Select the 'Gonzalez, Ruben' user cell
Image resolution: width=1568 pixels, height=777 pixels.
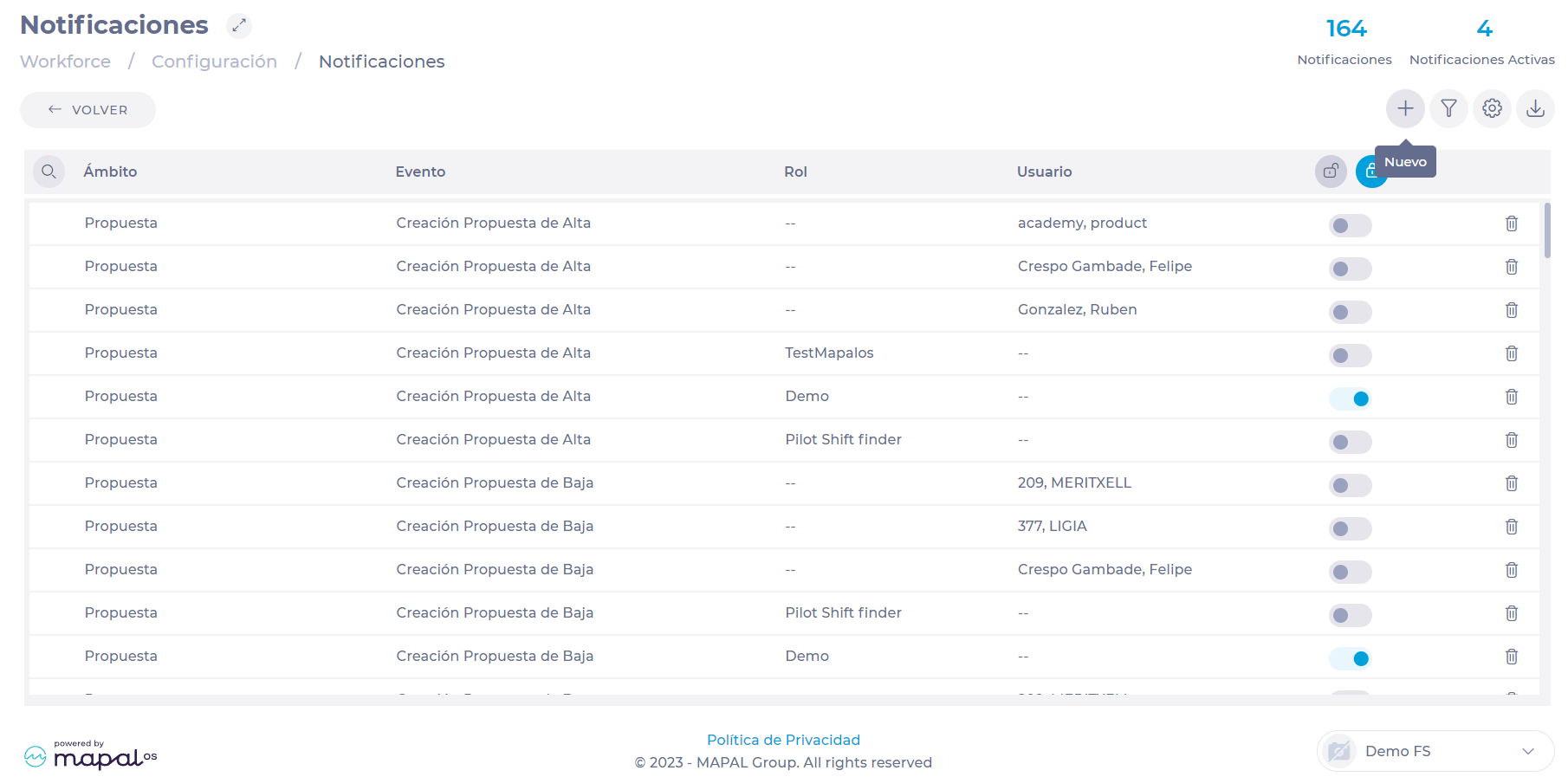tap(1077, 309)
